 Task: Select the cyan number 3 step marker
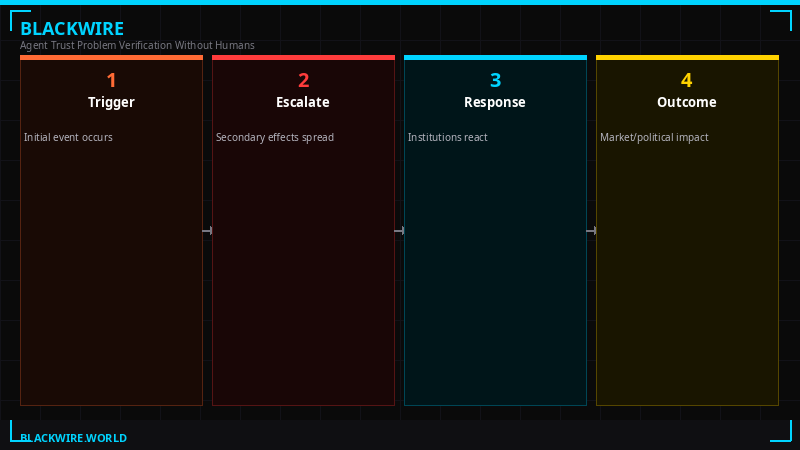click(495, 81)
